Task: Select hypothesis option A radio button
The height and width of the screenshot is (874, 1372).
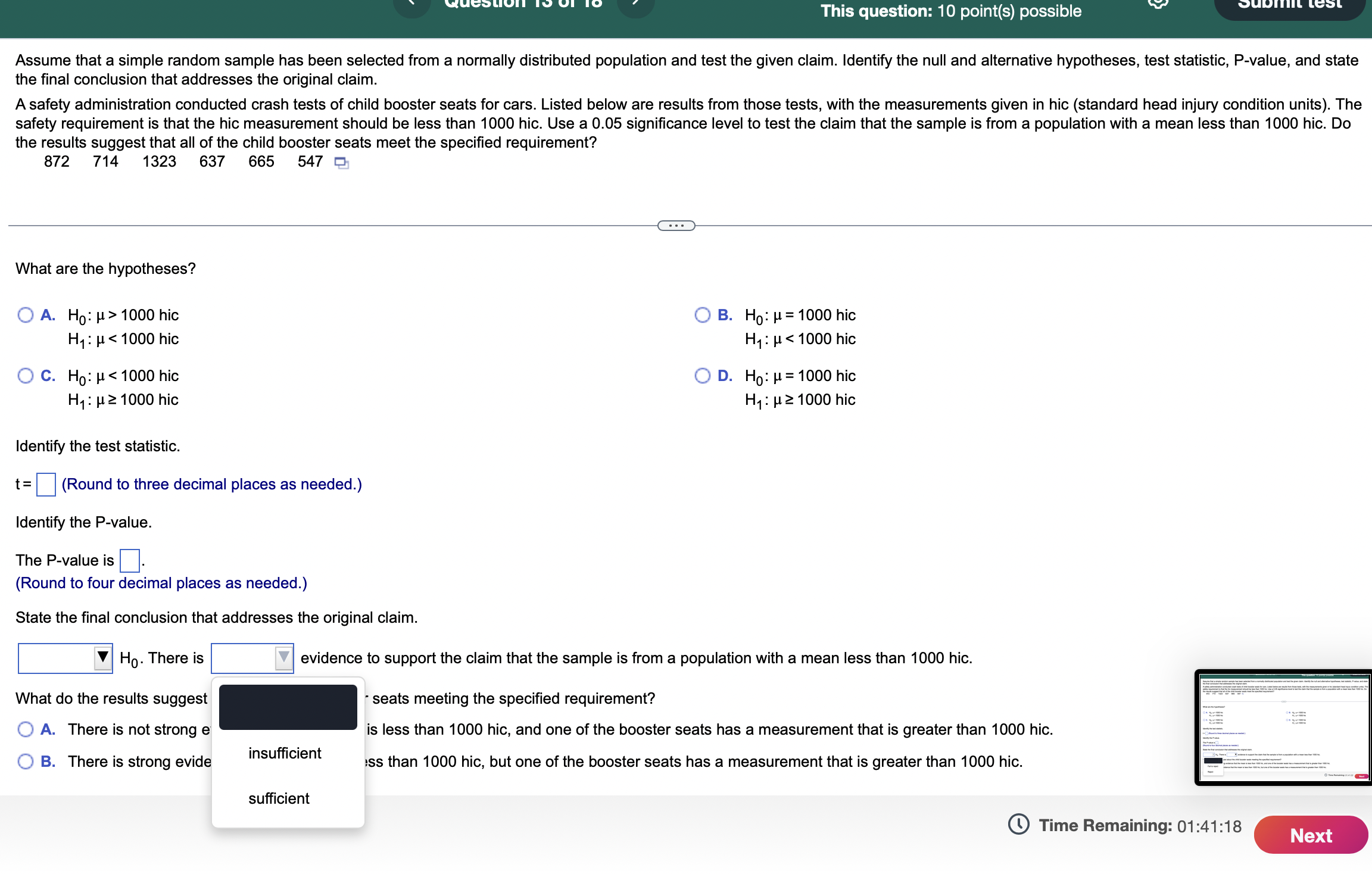Action: tap(26, 314)
